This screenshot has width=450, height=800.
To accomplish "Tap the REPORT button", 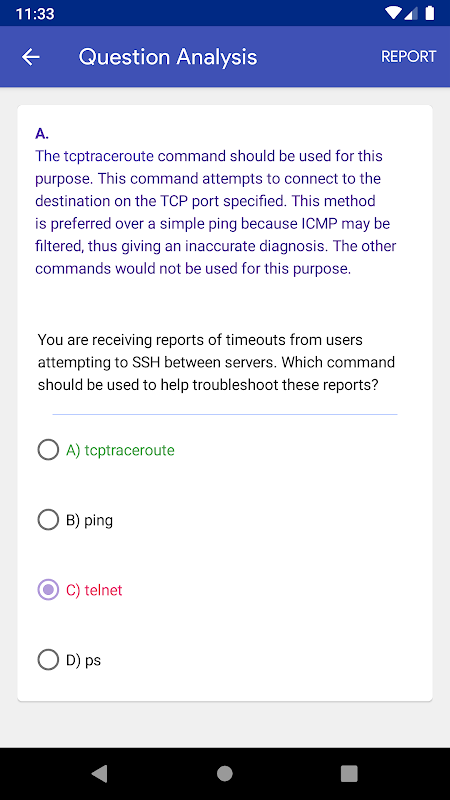I will tap(409, 56).
